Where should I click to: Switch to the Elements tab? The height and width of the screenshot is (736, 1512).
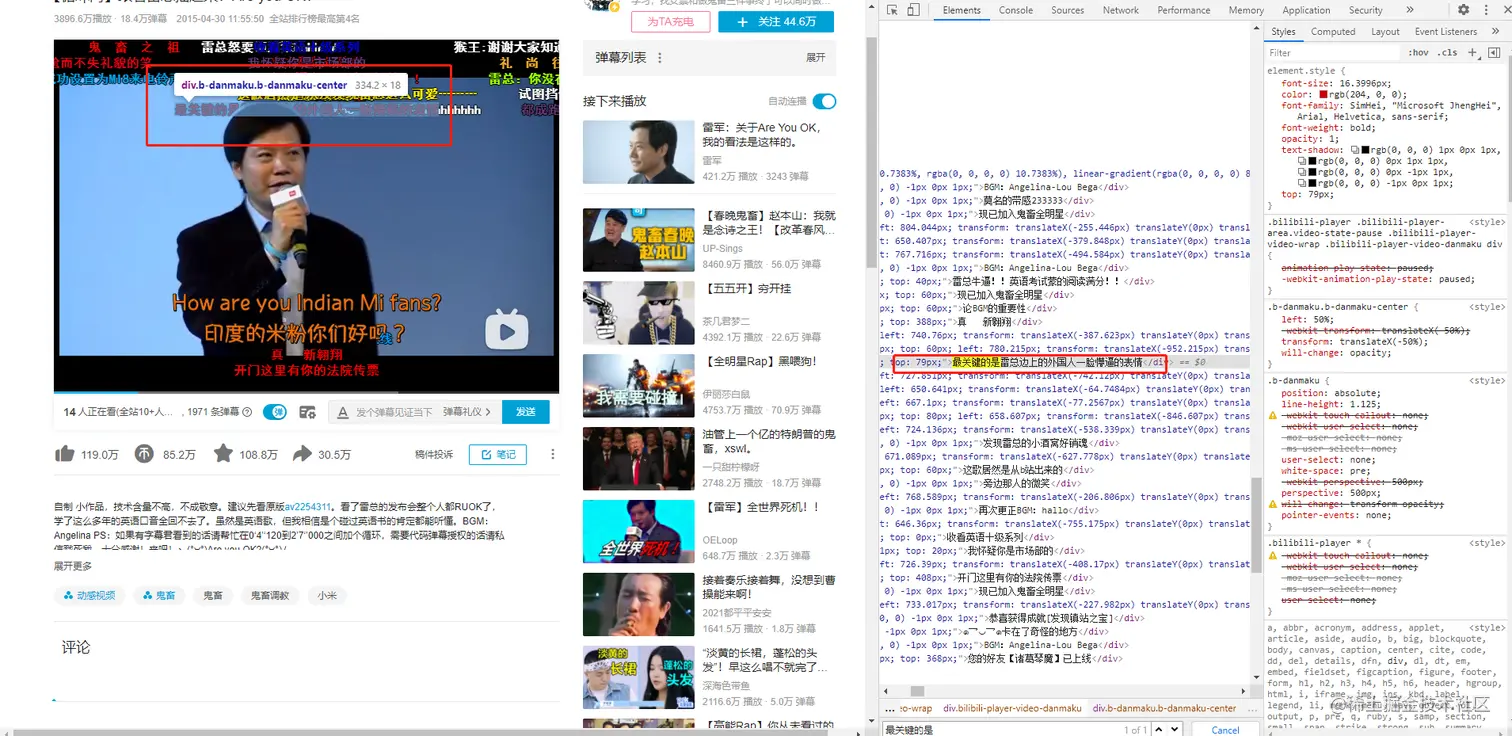pyautogui.click(x=961, y=10)
